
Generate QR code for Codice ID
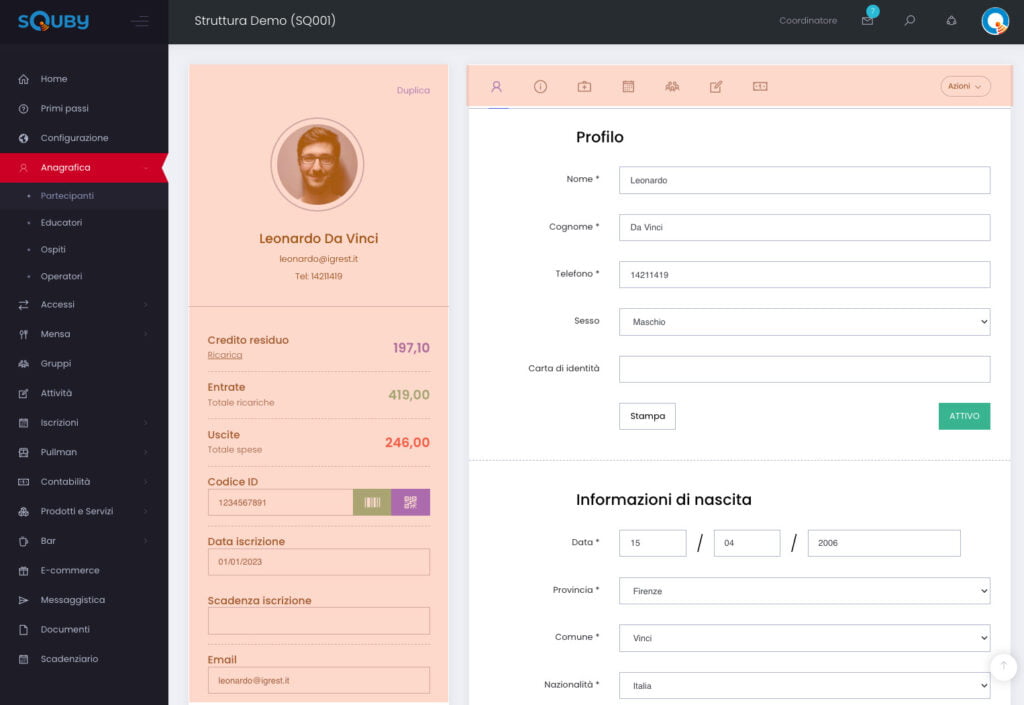tap(410, 502)
